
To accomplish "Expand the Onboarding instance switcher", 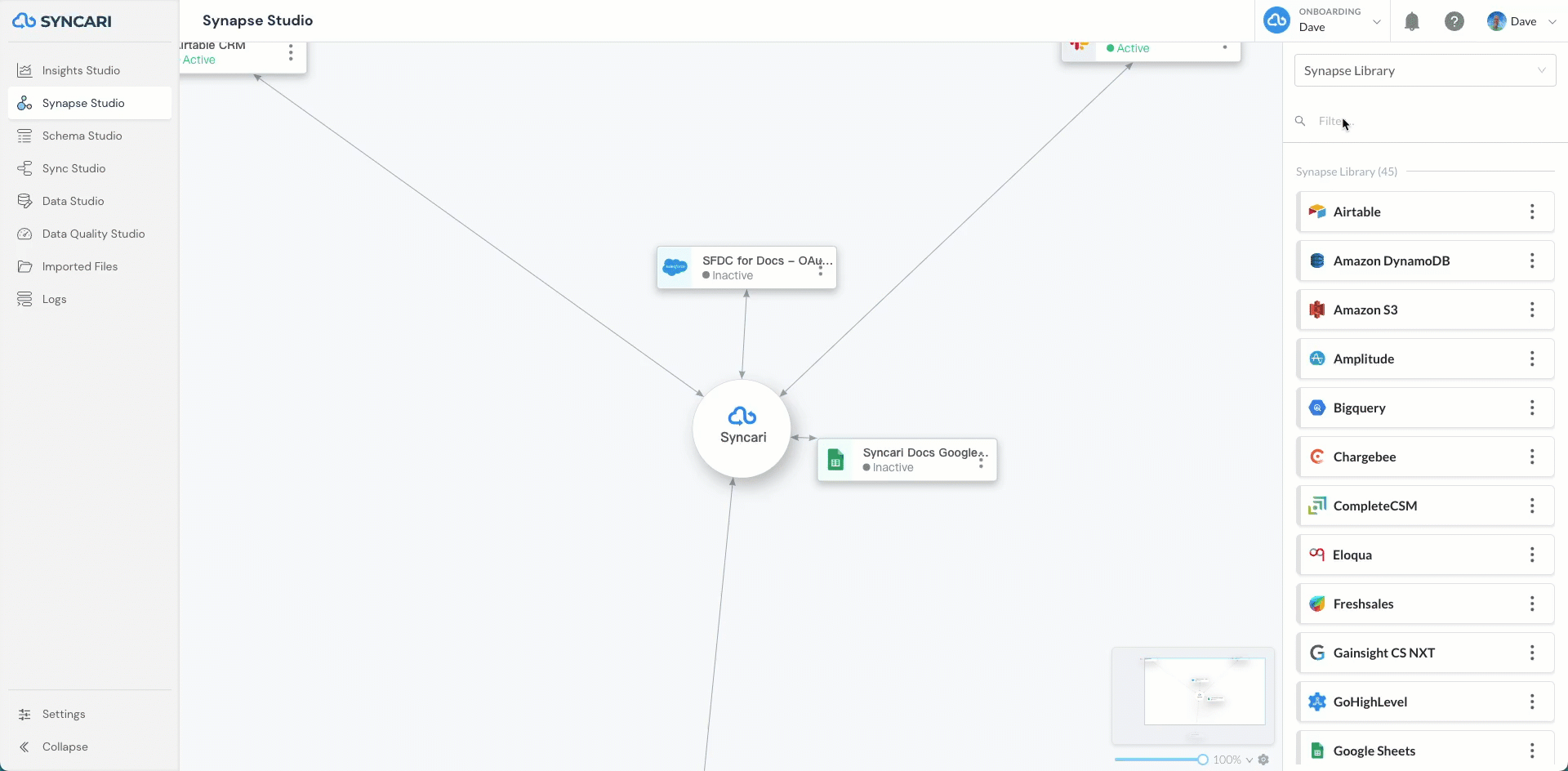I will click(x=1323, y=20).
